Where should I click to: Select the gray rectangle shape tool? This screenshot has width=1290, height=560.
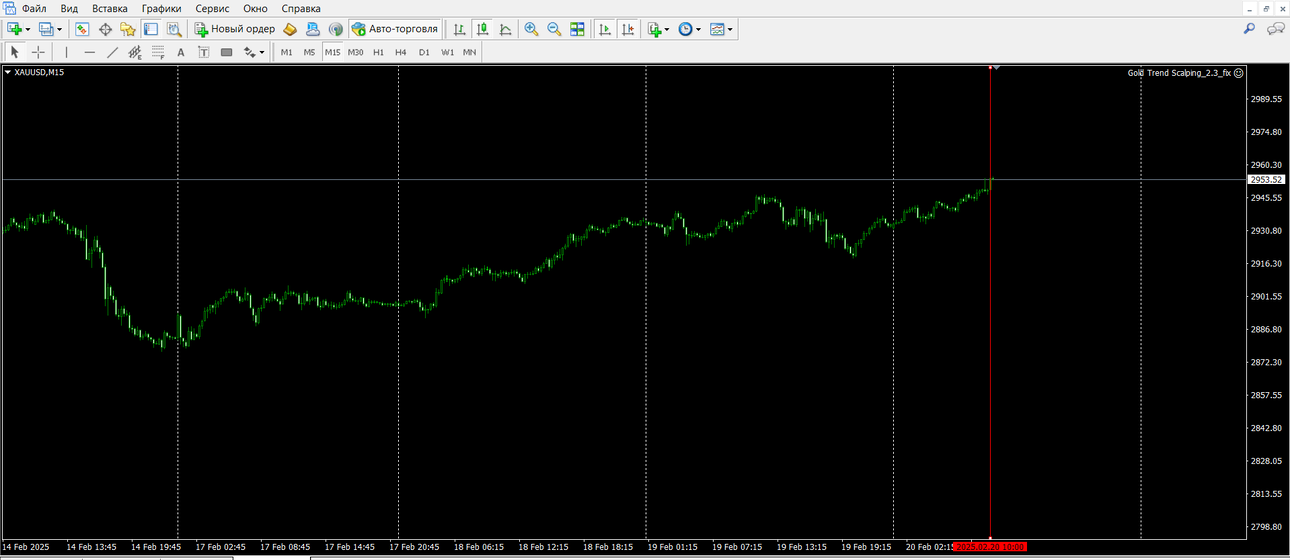(227, 52)
